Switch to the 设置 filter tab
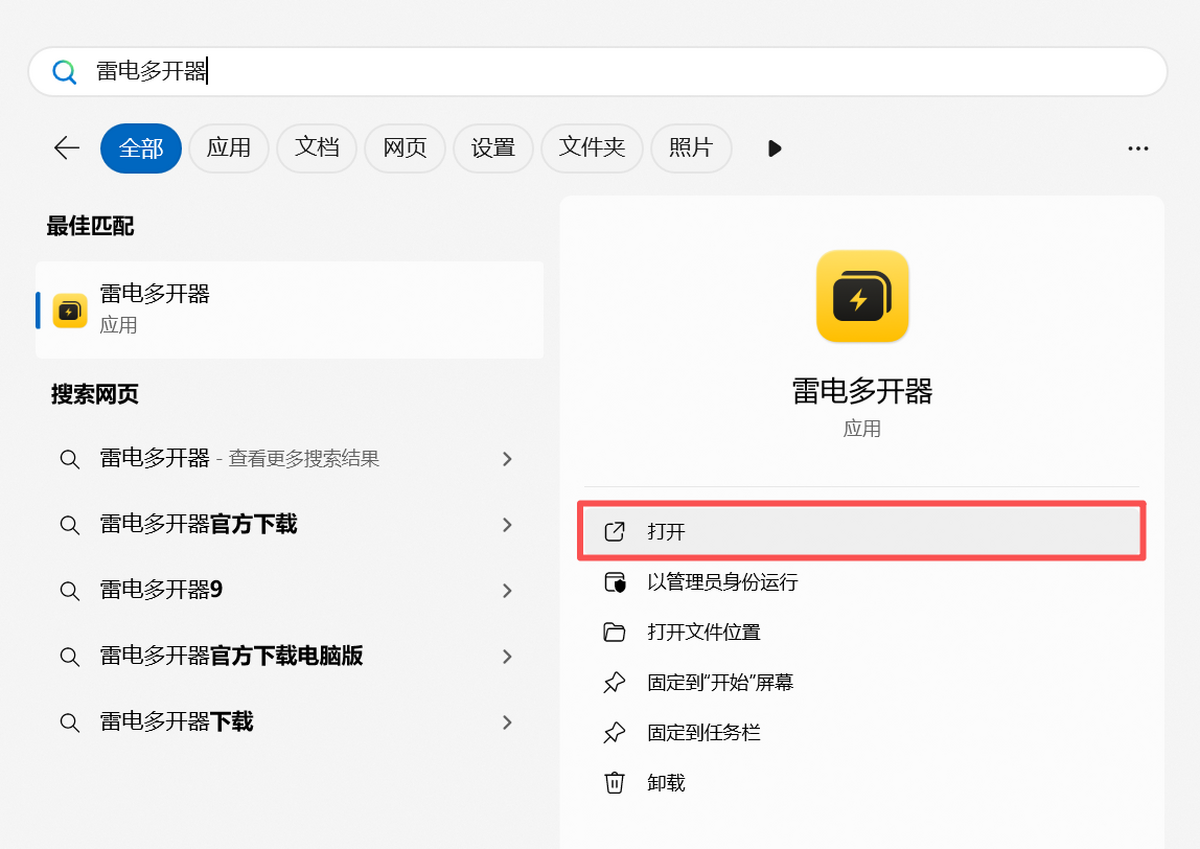1200x849 pixels. tap(493, 148)
